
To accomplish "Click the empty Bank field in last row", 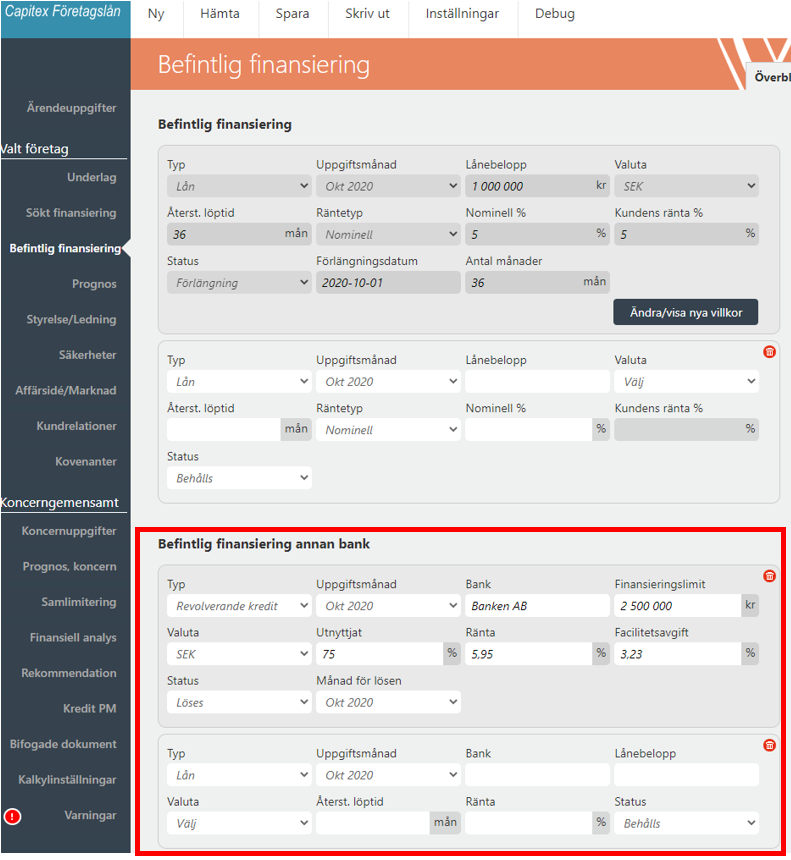I will (x=537, y=775).
